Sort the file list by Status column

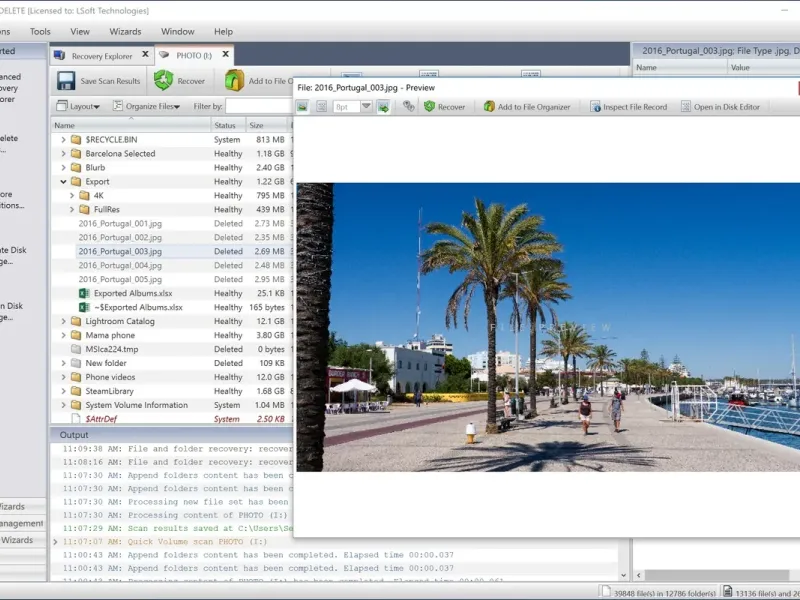coord(226,125)
